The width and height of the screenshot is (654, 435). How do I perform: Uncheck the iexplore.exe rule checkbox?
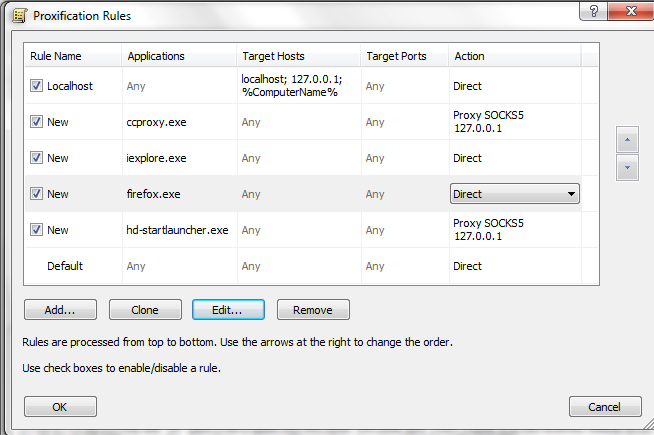[x=36, y=158]
